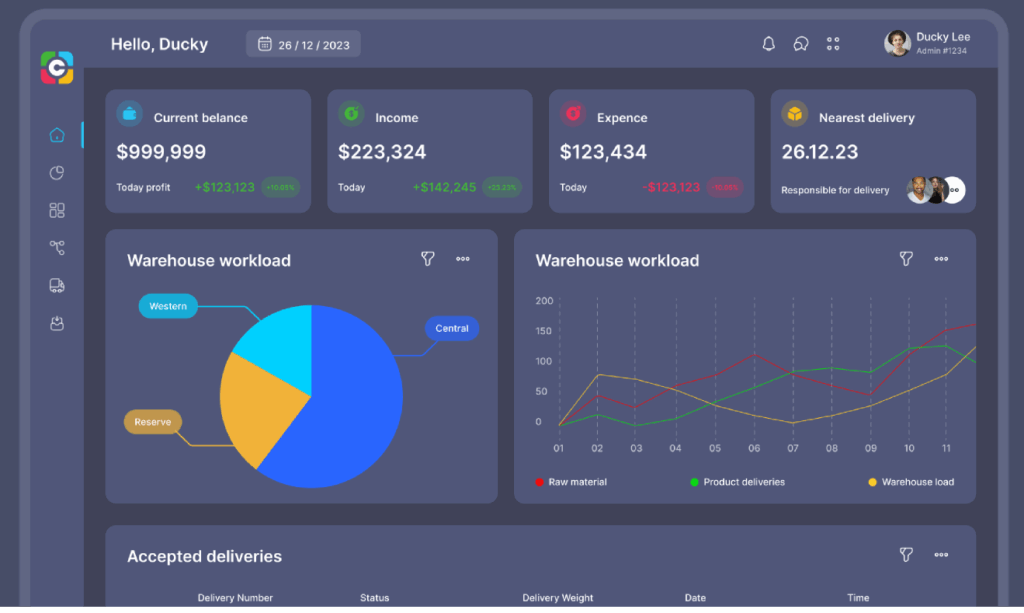This screenshot has height=613, width=1024.
Task: Click the notification bell icon
Action: coord(768,44)
